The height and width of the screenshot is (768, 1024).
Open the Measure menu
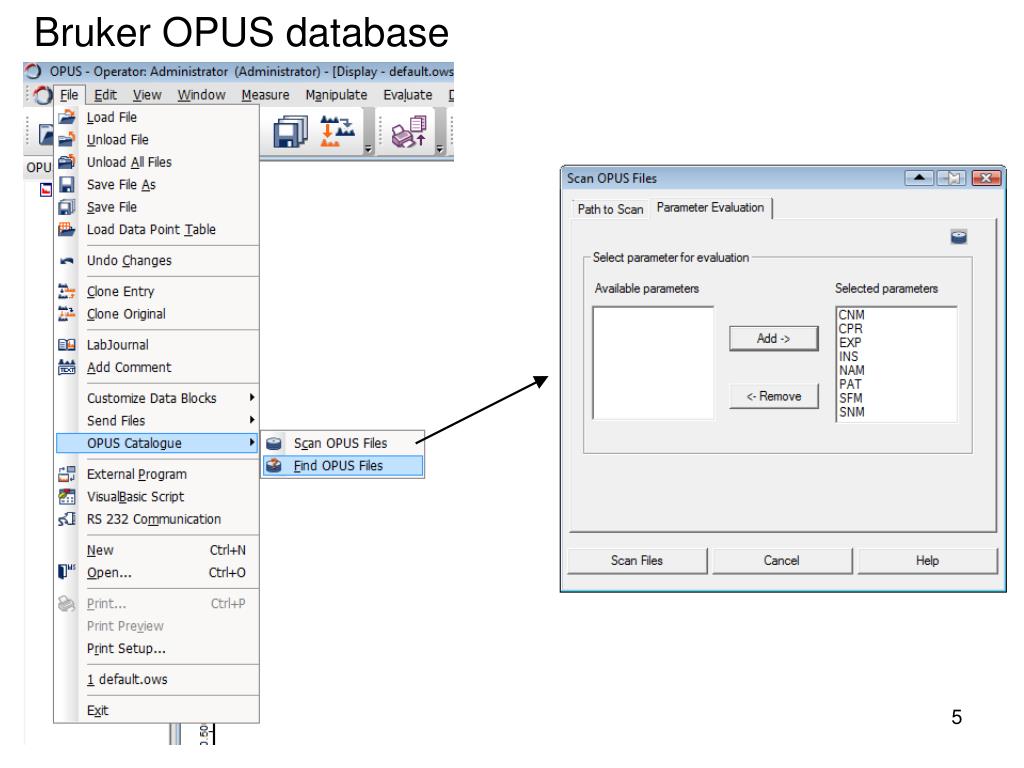point(265,95)
